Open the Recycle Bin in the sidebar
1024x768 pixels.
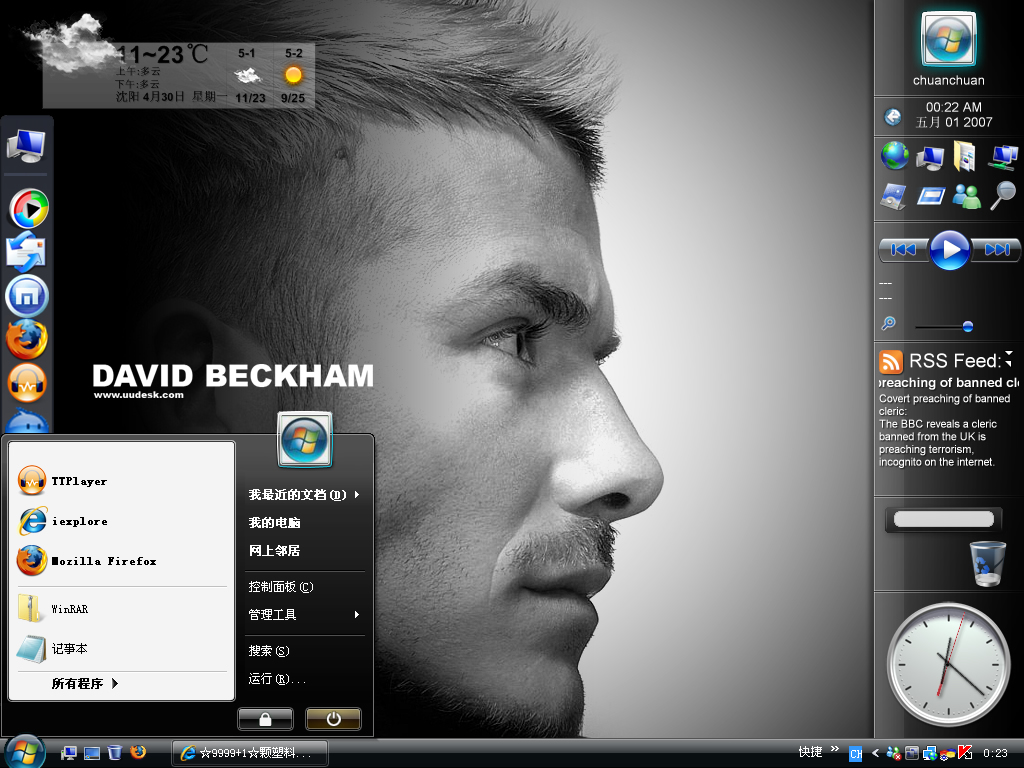click(x=987, y=563)
